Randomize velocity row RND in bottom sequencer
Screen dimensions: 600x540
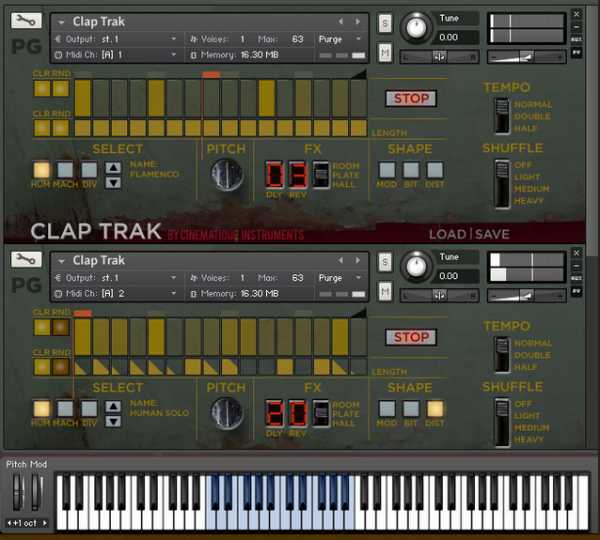(60, 328)
